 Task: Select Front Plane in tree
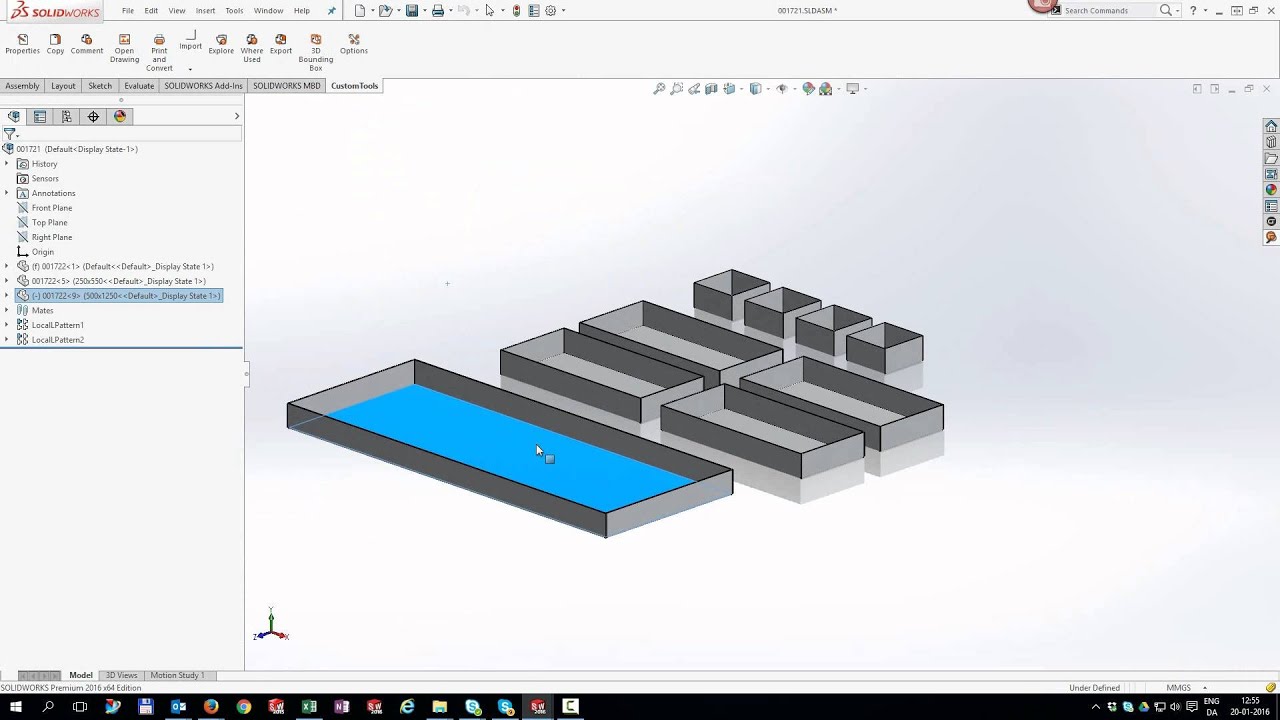51,207
